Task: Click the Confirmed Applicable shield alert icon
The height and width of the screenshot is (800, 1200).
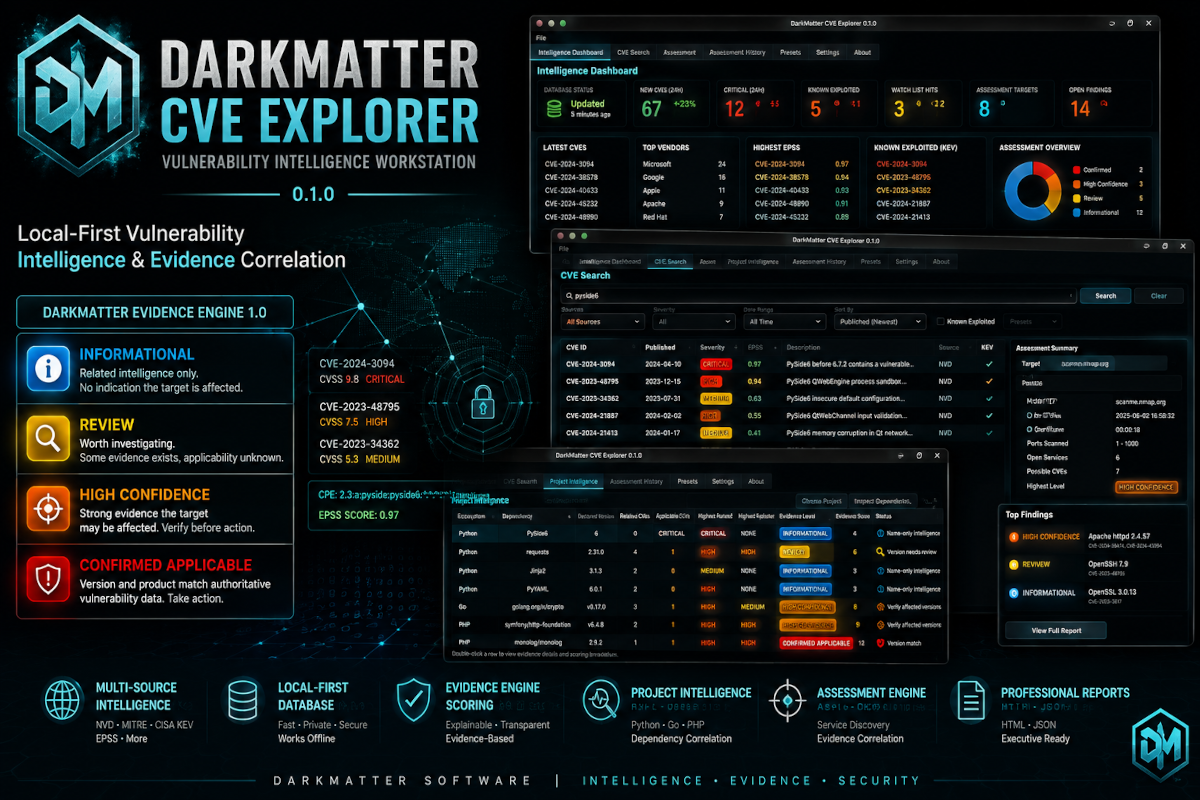Action: (x=48, y=578)
